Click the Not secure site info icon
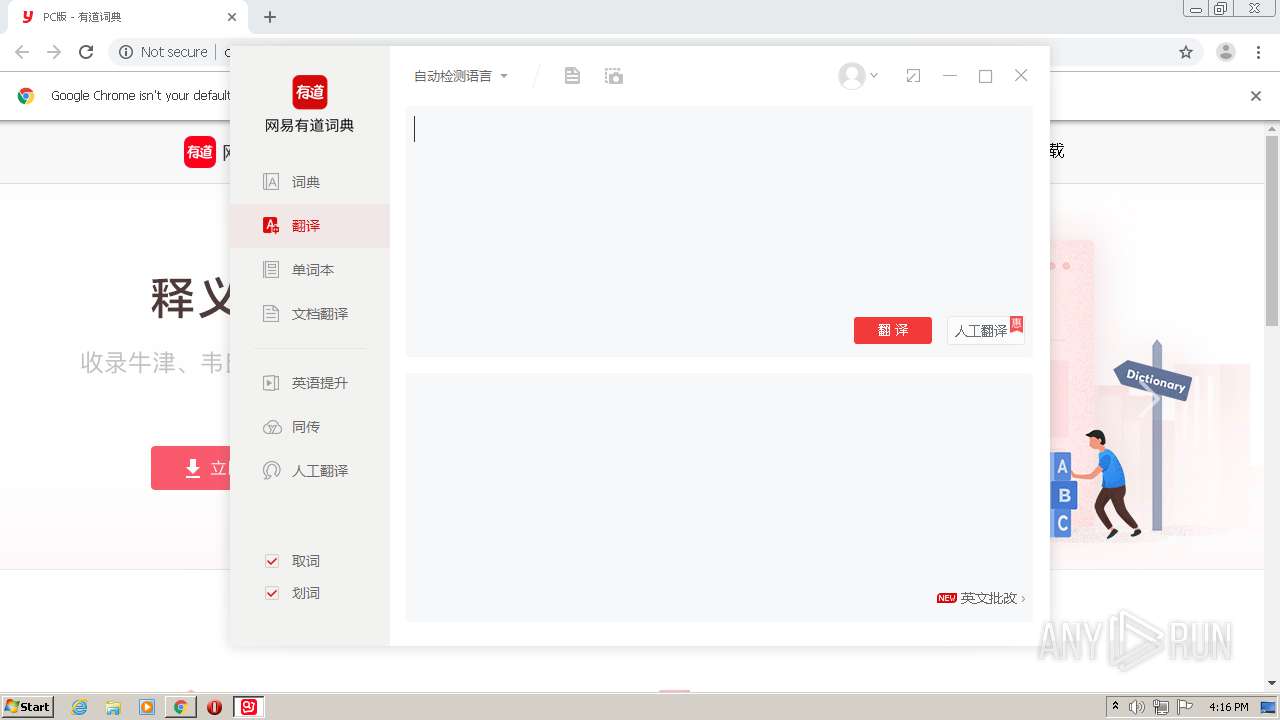This screenshot has height=720, width=1280. (126, 52)
